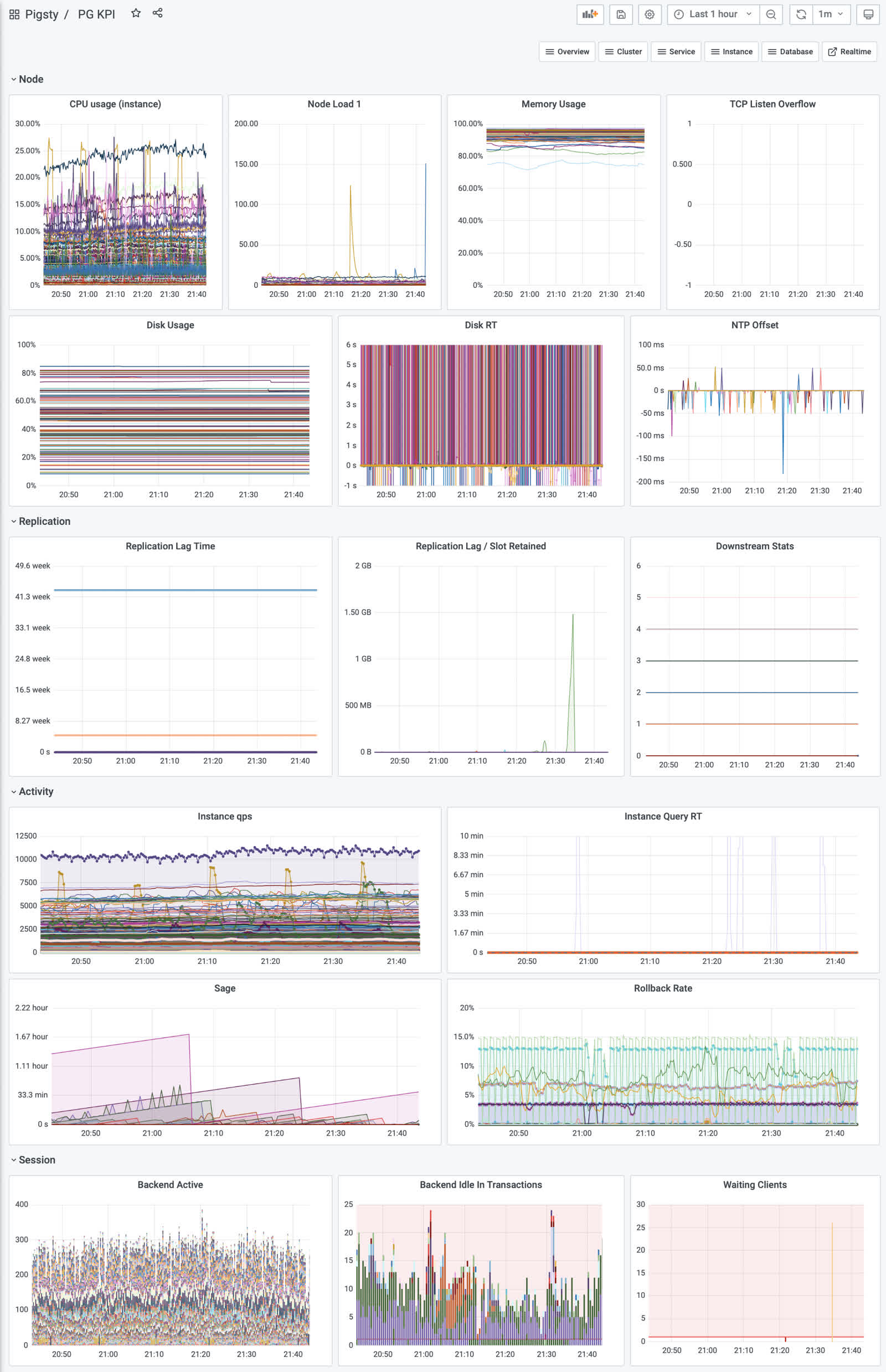Cycle view mode via the monitor icon
The height and width of the screenshot is (1372, 886).
point(868,14)
